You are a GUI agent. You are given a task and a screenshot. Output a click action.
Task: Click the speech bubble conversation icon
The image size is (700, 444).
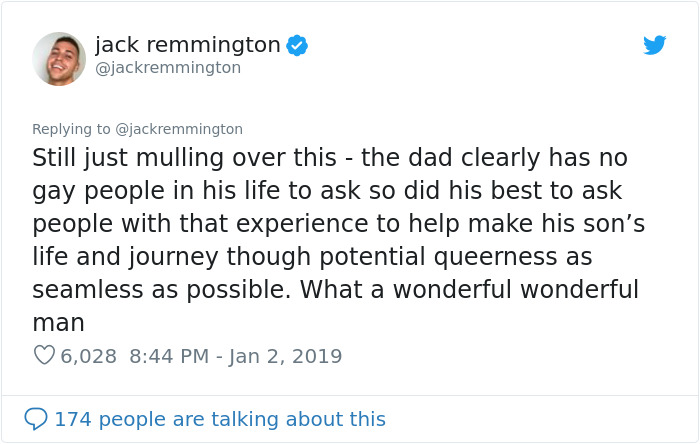point(35,418)
